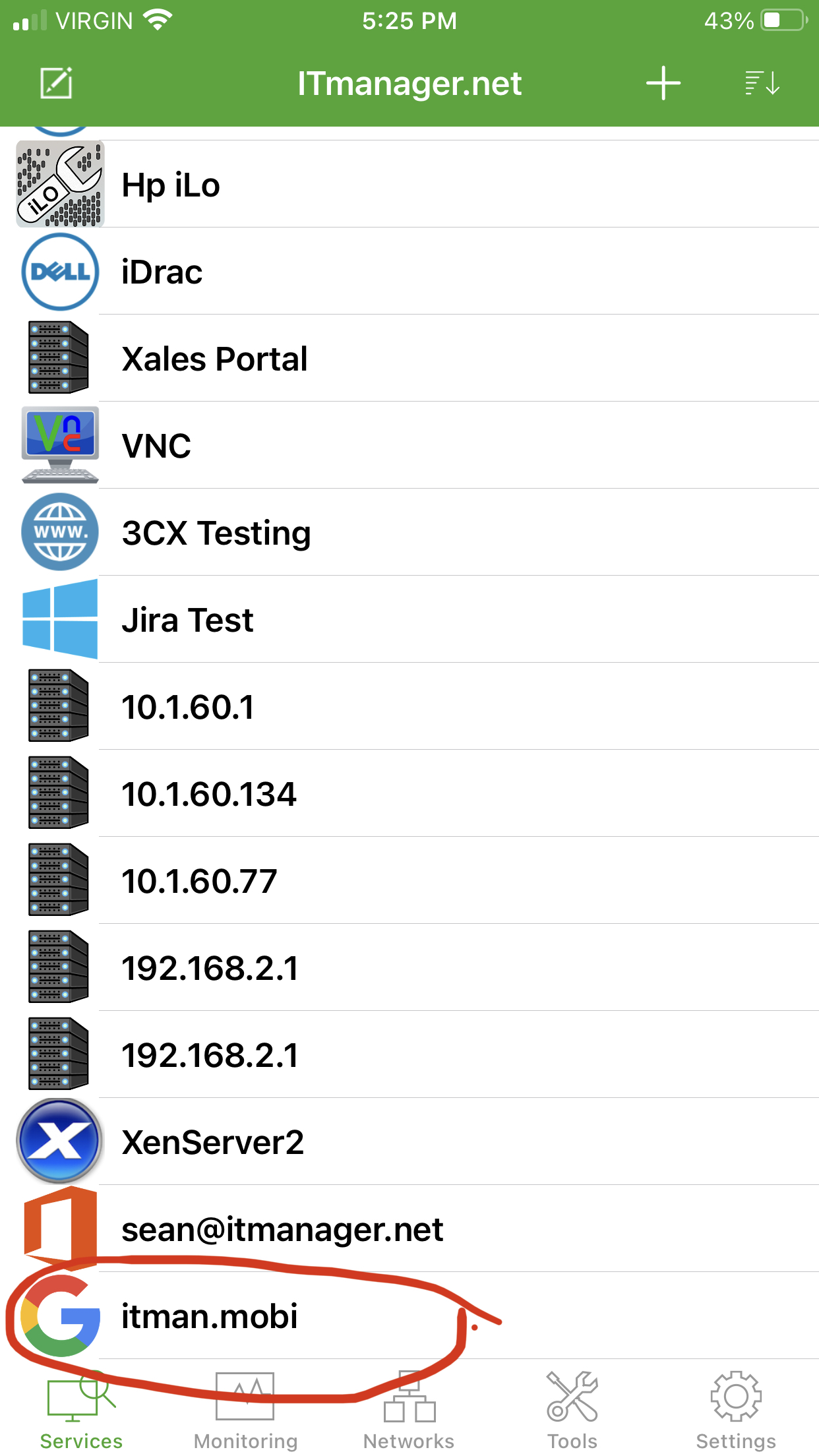Tap the Google logo for itman.mobi
The width and height of the screenshot is (819, 1456).
click(60, 1316)
